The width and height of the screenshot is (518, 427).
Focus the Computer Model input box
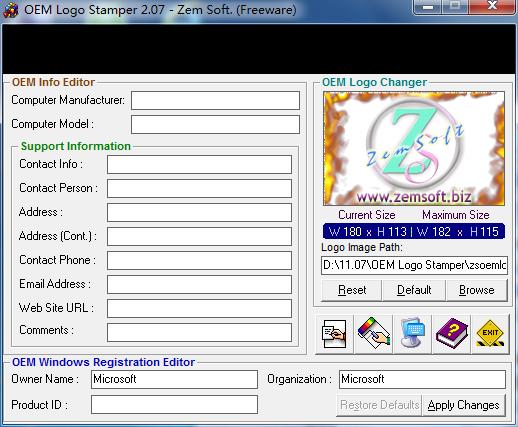(x=215, y=124)
